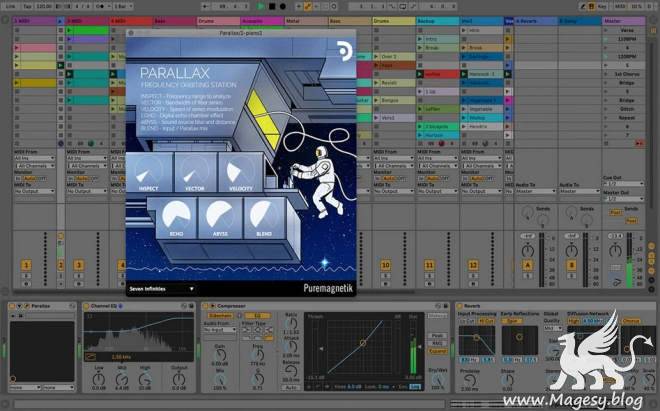This screenshot has height=411, width=660.
Task: Toggle the MIDI map mode switch
Action: tap(620, 6)
